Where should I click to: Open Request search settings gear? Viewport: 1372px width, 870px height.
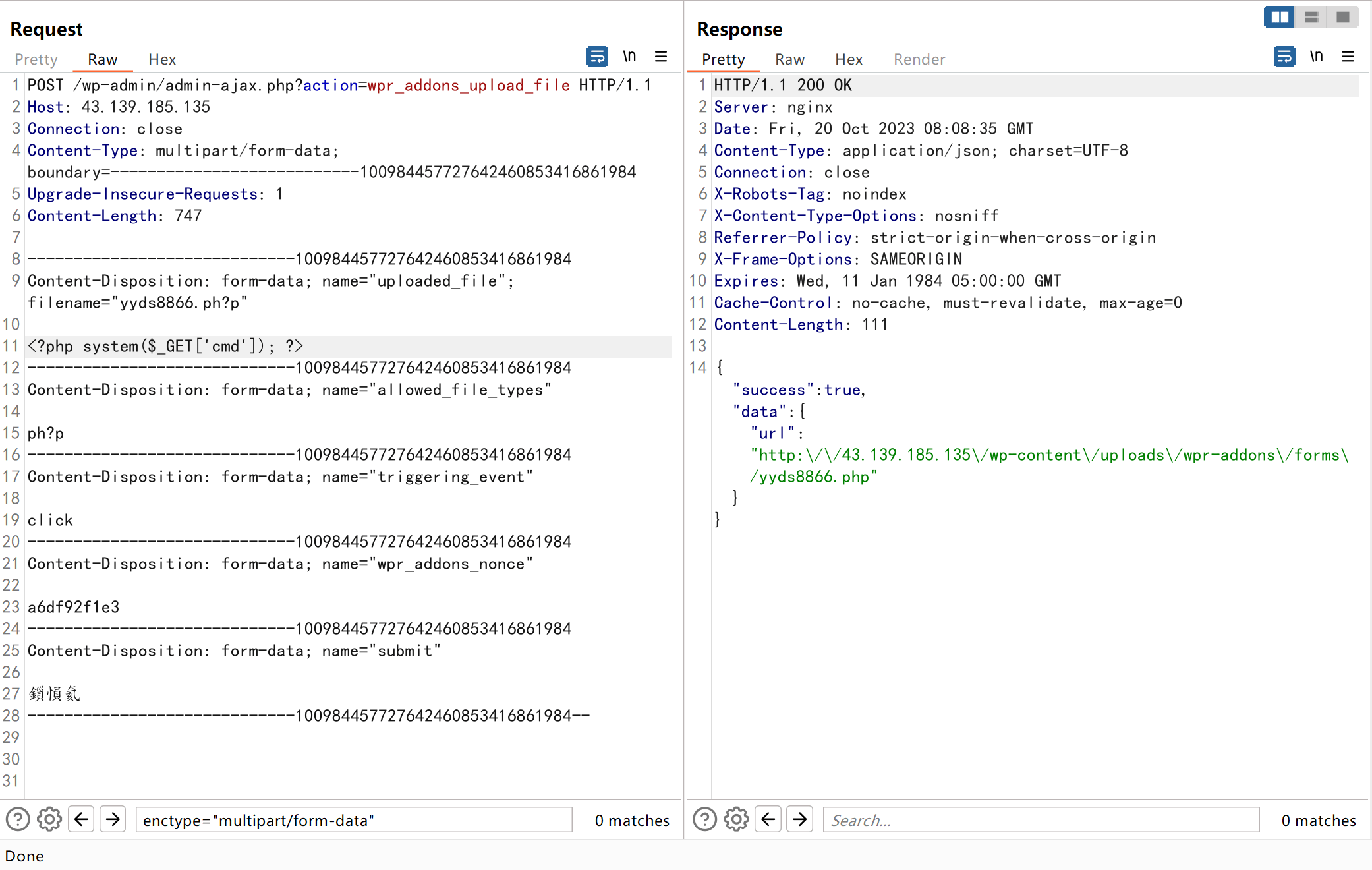(49, 819)
